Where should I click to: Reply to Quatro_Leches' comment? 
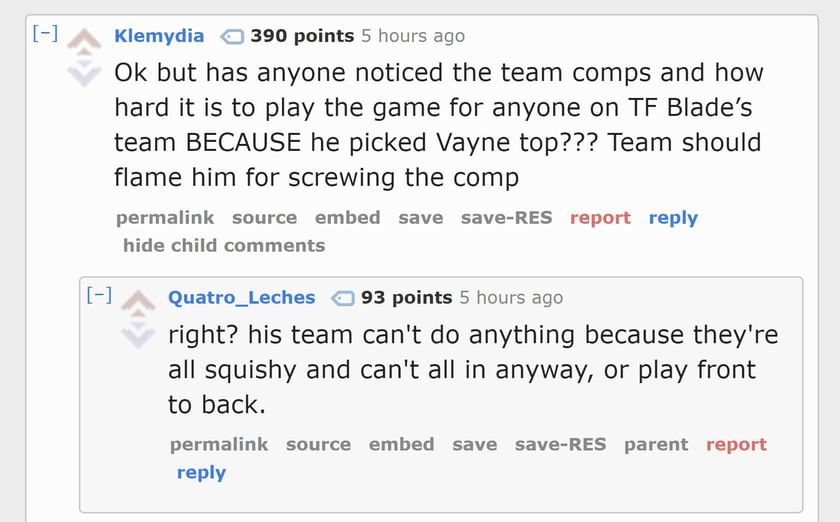(x=201, y=472)
